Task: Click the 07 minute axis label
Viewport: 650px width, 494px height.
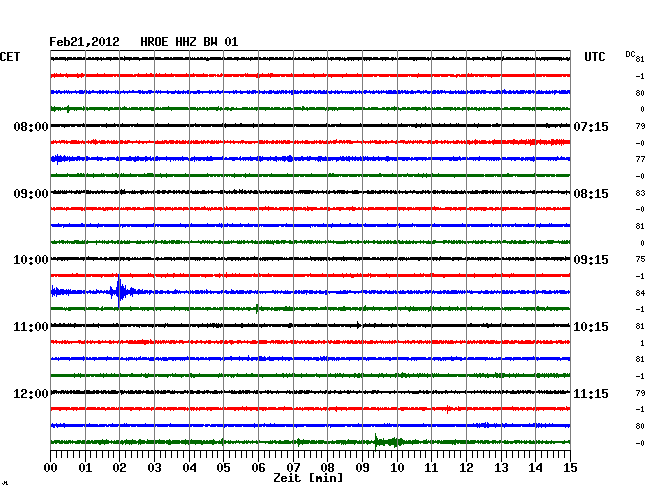Action: (x=293, y=468)
